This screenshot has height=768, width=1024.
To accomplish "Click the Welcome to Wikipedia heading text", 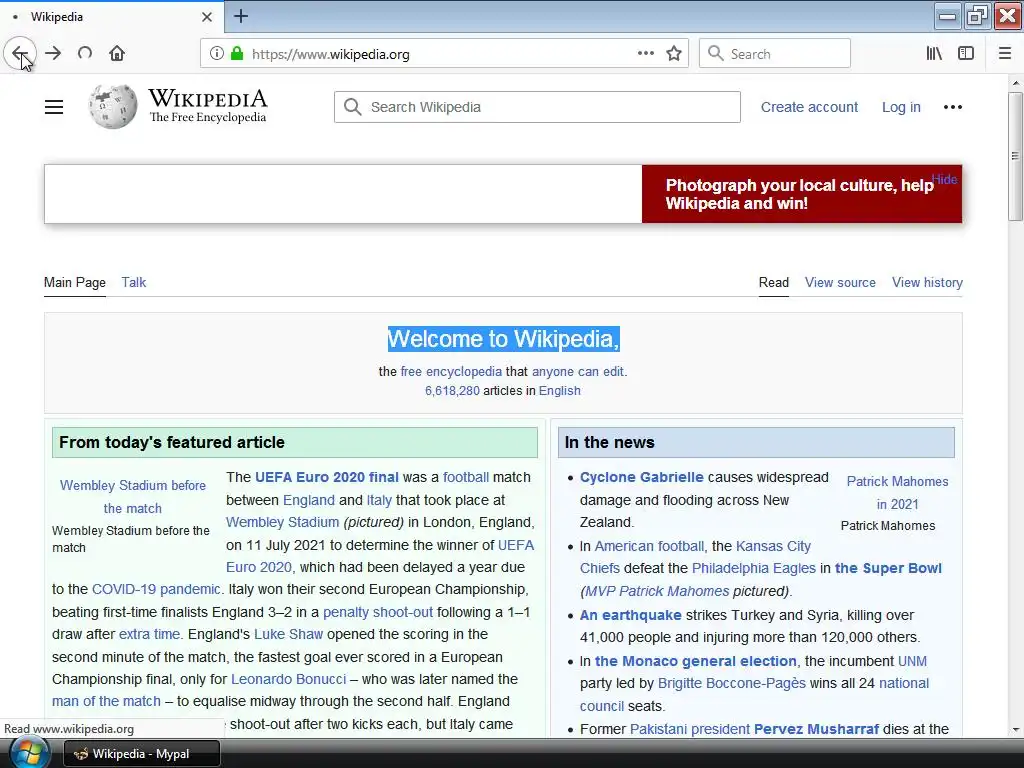I will pos(504,339).
